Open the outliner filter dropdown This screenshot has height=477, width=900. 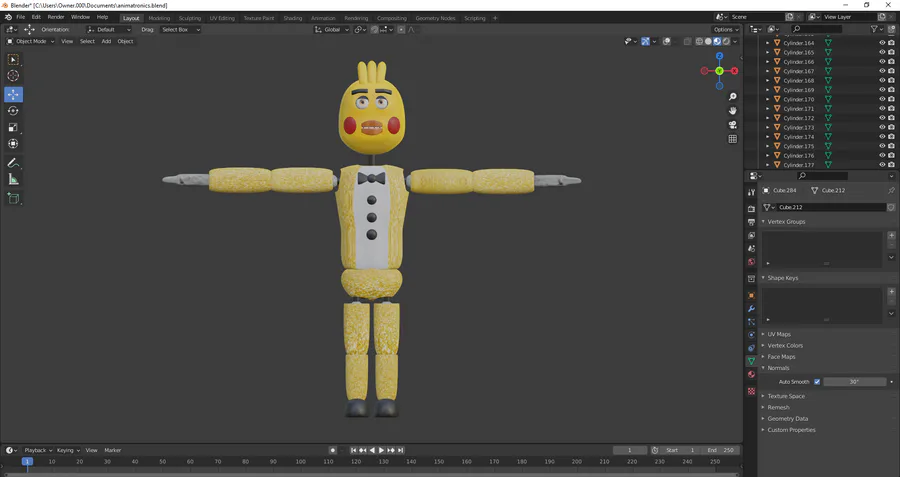click(x=876, y=29)
